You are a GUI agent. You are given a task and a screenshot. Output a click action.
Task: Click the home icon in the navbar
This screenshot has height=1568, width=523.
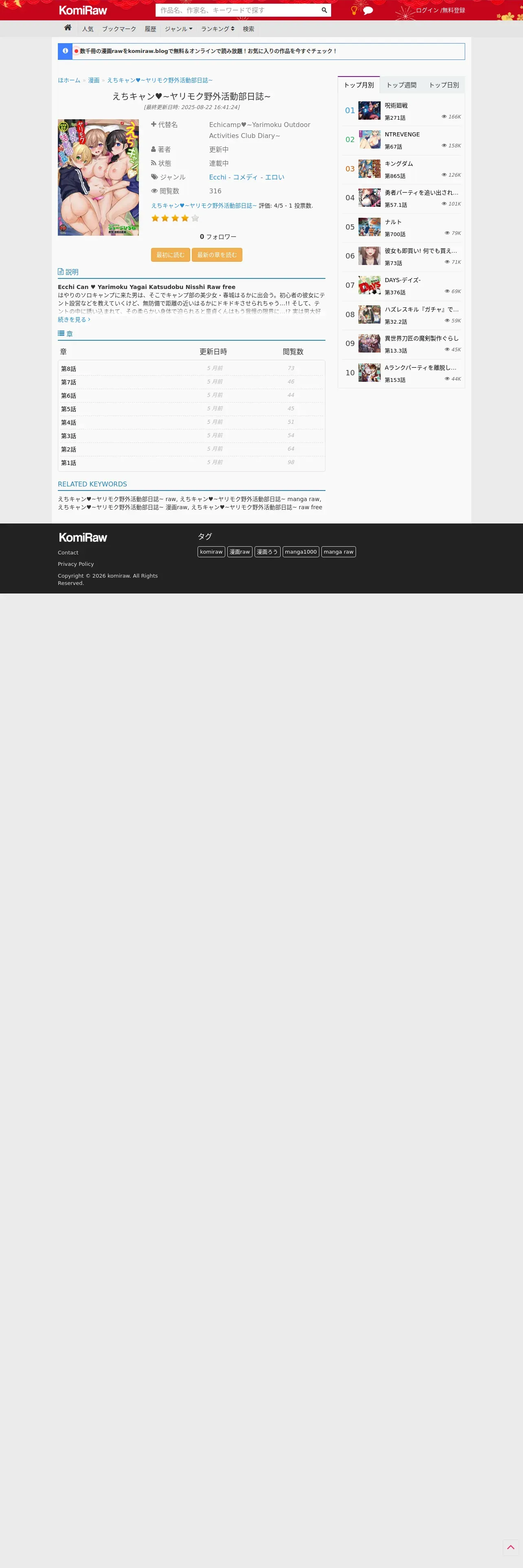pyautogui.click(x=68, y=28)
